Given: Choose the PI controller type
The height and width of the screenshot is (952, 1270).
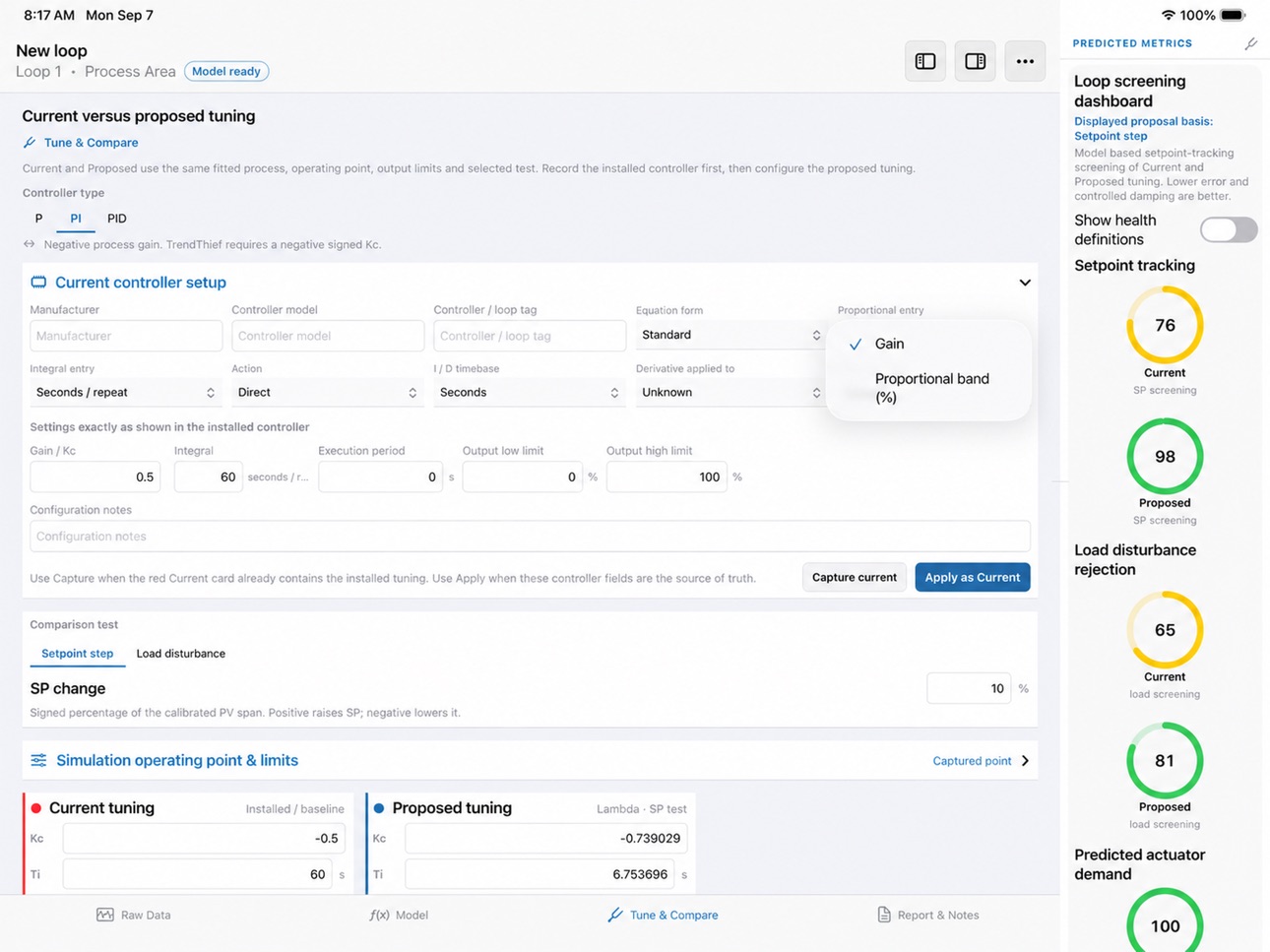Looking at the screenshot, I should (76, 219).
